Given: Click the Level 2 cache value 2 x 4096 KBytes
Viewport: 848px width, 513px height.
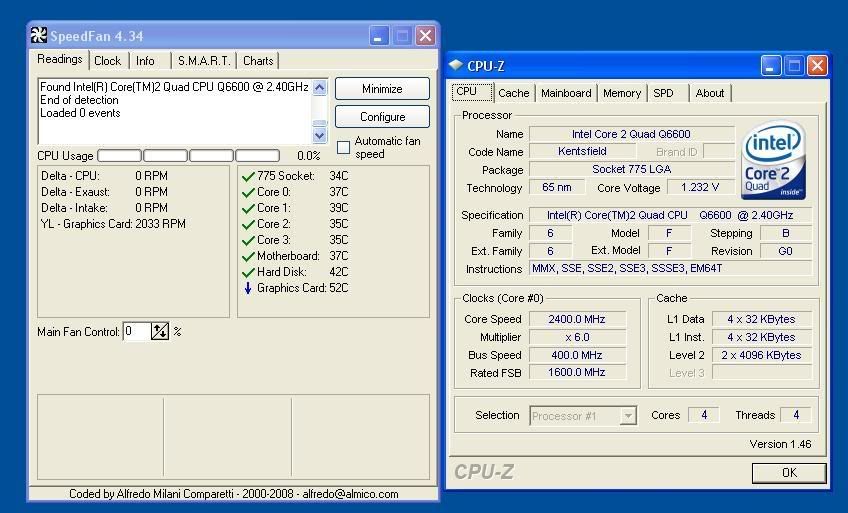Looking at the screenshot, I should tap(761, 355).
